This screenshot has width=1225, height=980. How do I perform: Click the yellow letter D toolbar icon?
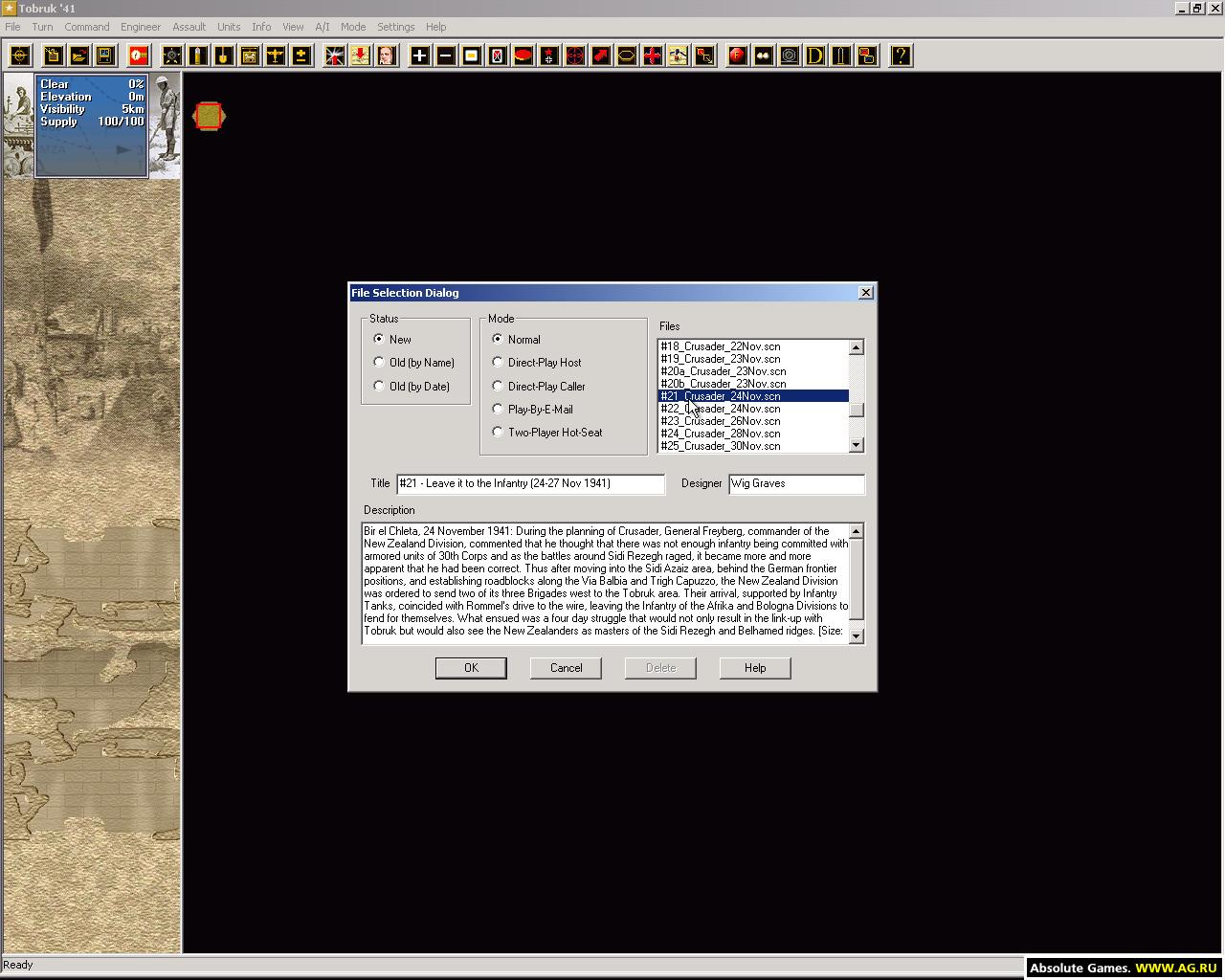pyautogui.click(x=814, y=56)
